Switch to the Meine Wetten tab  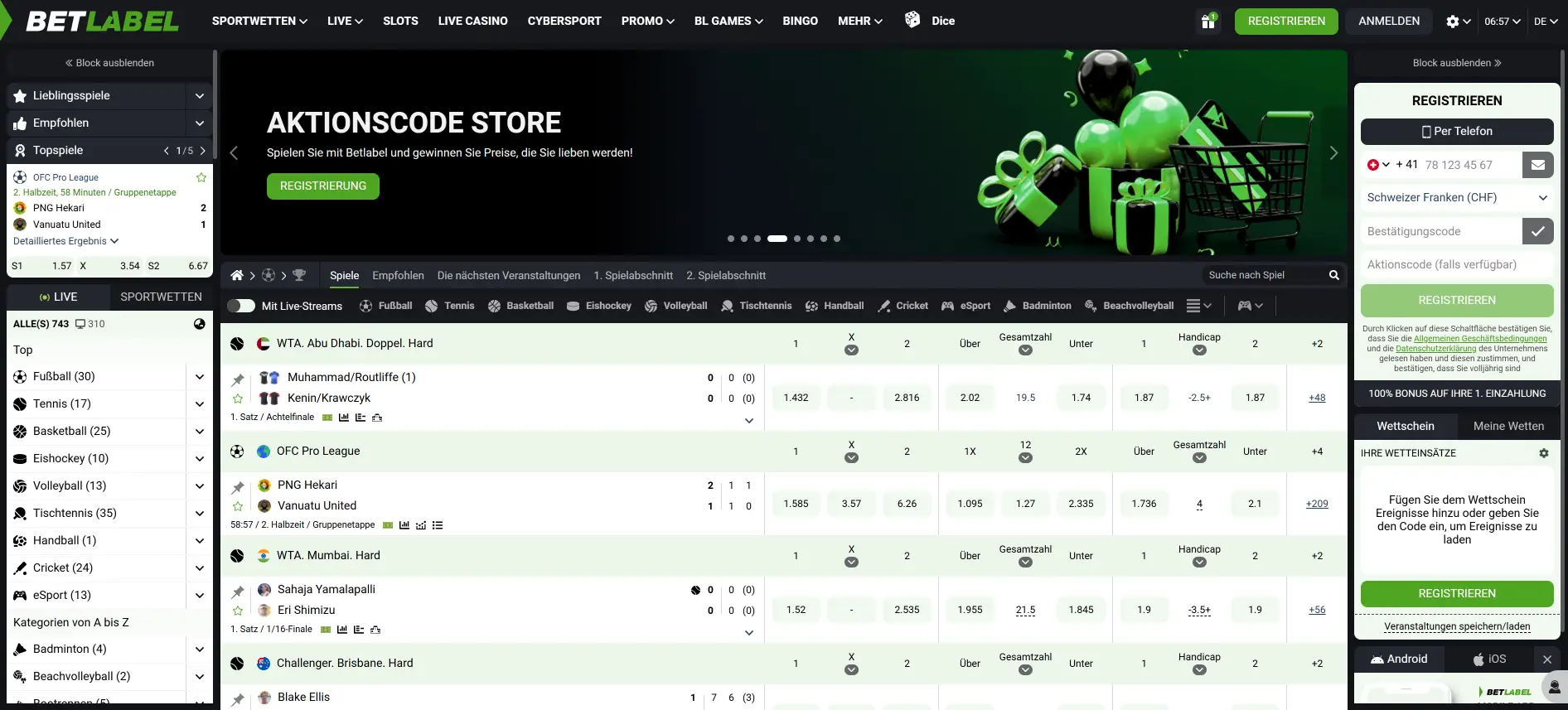point(1508,426)
